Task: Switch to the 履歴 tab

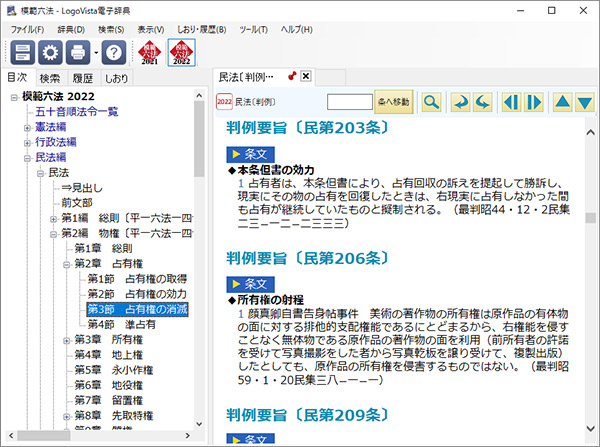Action: point(83,78)
